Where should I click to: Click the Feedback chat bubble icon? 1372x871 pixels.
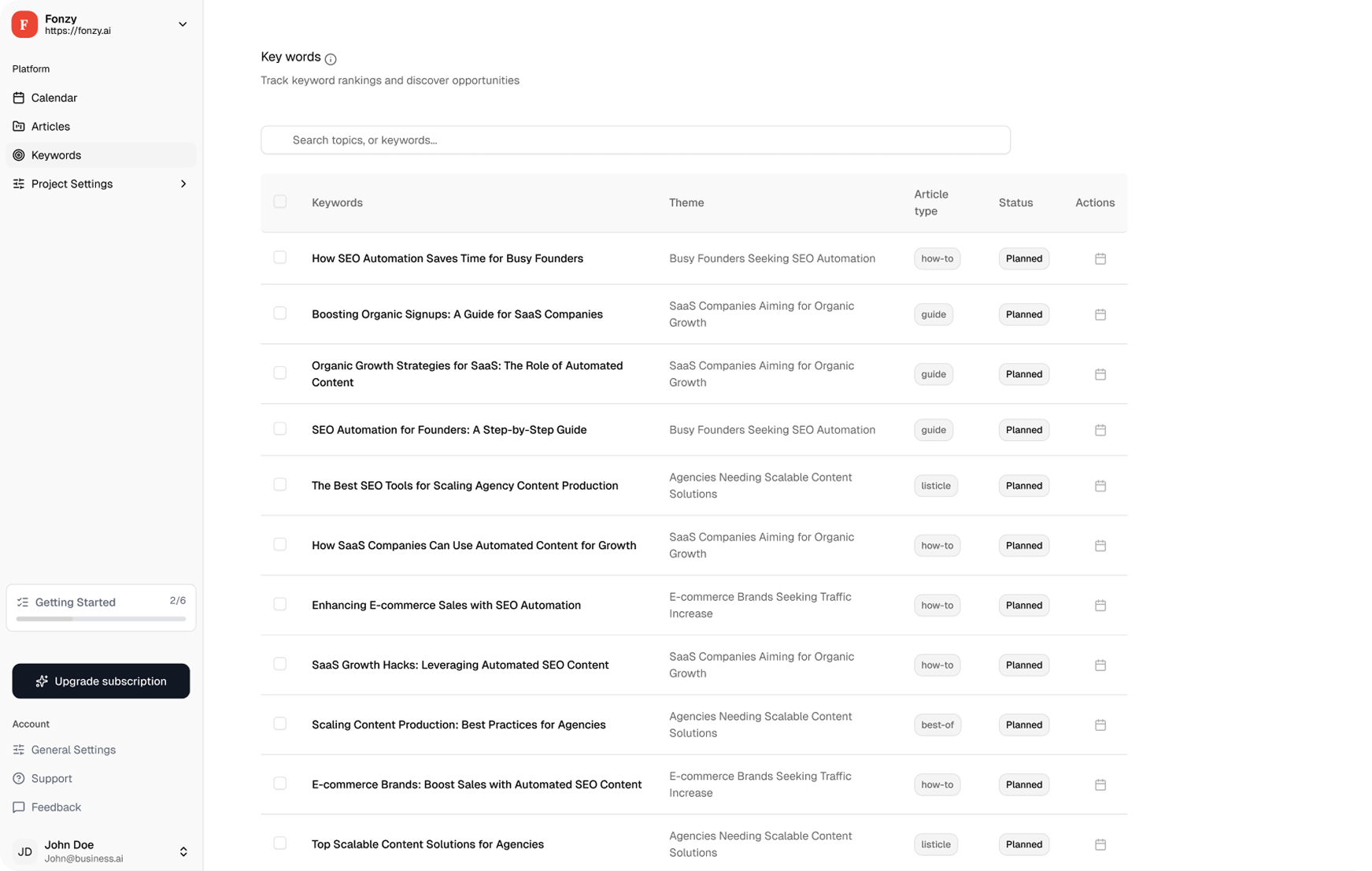18,807
